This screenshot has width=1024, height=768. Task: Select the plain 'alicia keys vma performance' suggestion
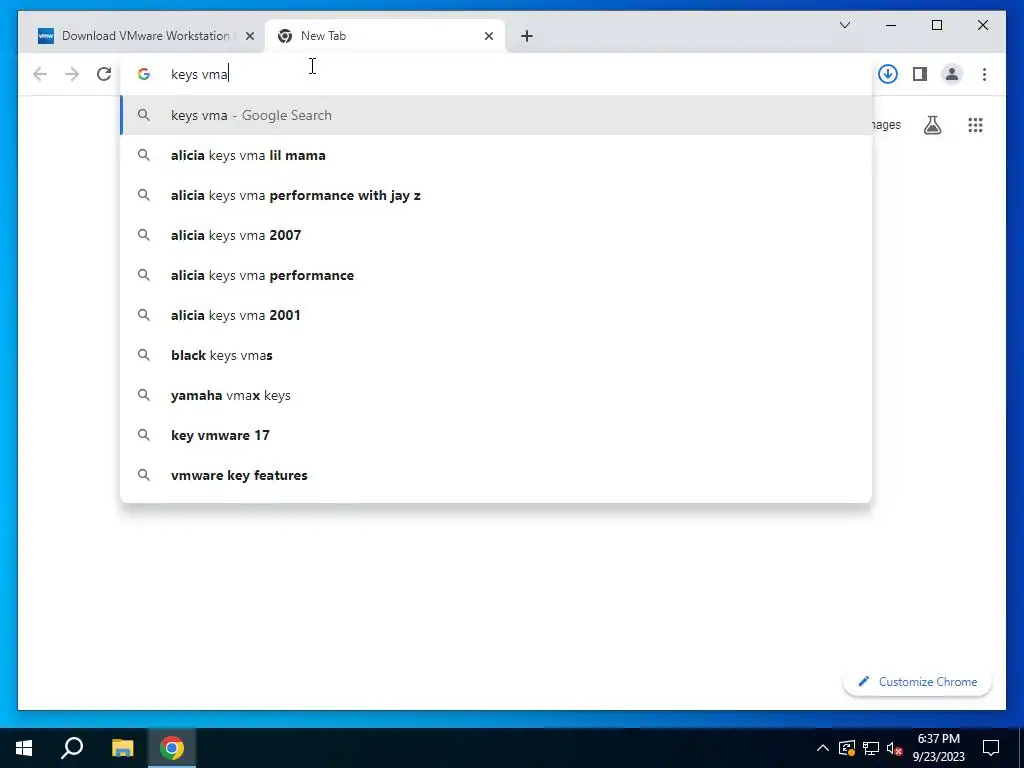[496, 275]
